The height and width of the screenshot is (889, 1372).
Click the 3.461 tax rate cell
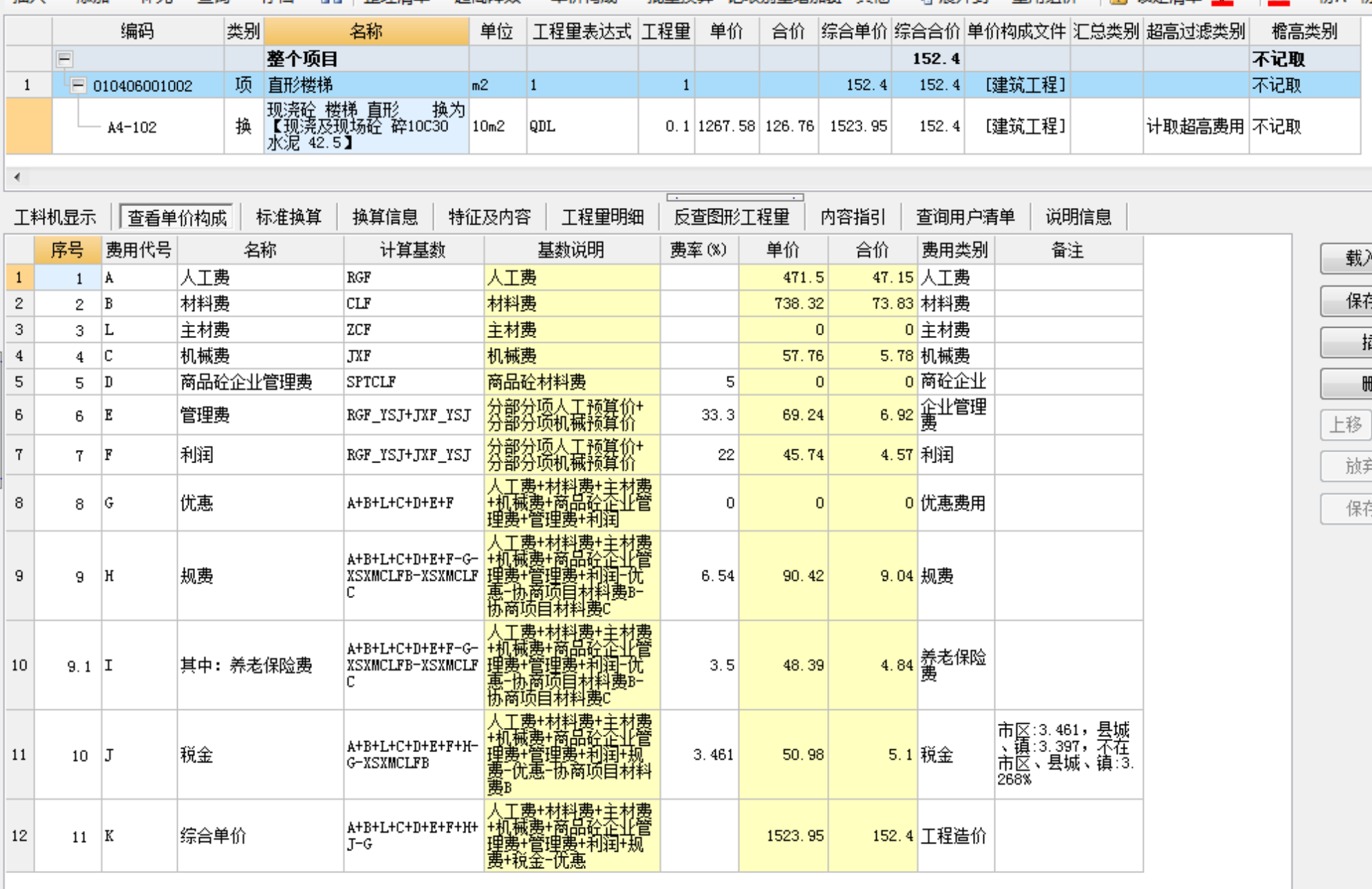(698, 754)
